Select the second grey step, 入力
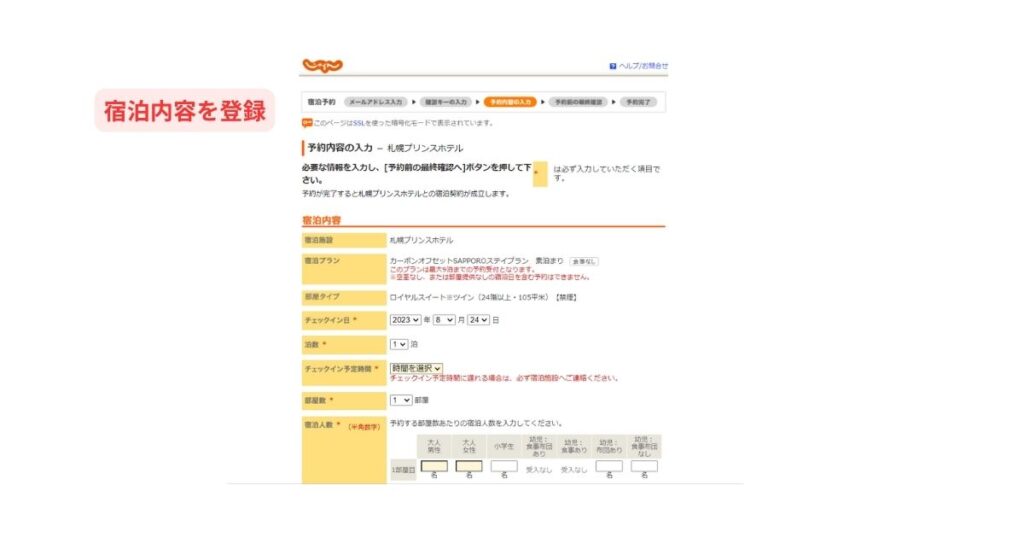Screen dimensions: 1024x538 446,102
